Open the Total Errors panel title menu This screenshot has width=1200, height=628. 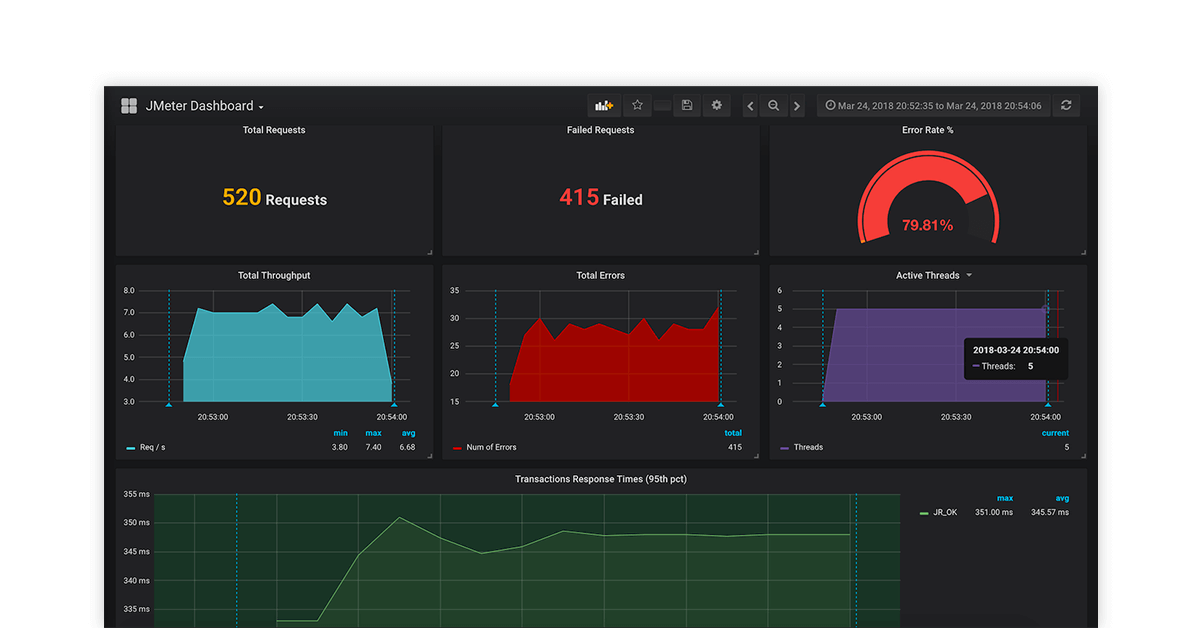[600, 275]
